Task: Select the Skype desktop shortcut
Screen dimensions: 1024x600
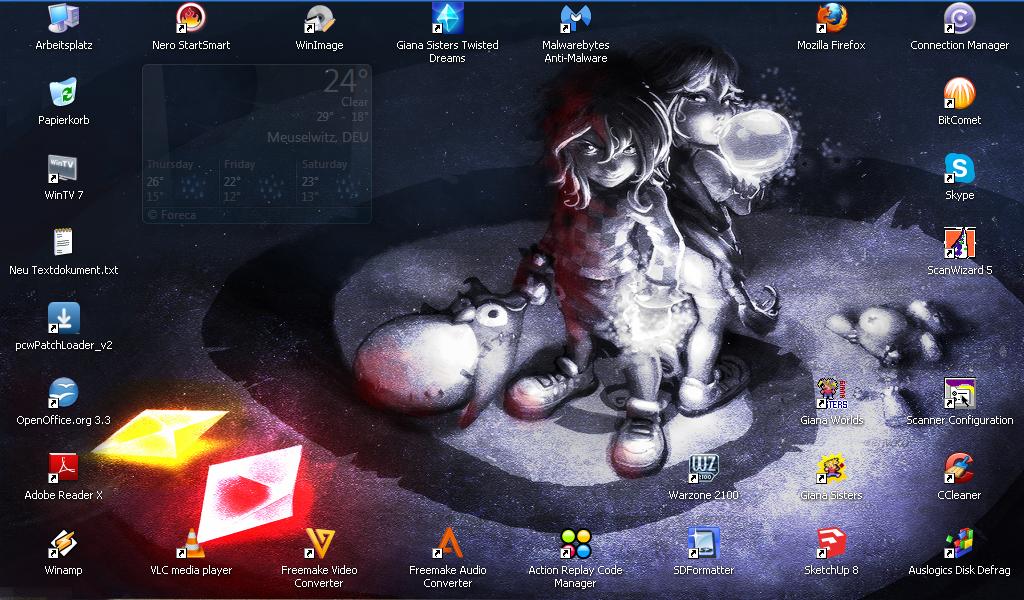Action: (x=959, y=169)
